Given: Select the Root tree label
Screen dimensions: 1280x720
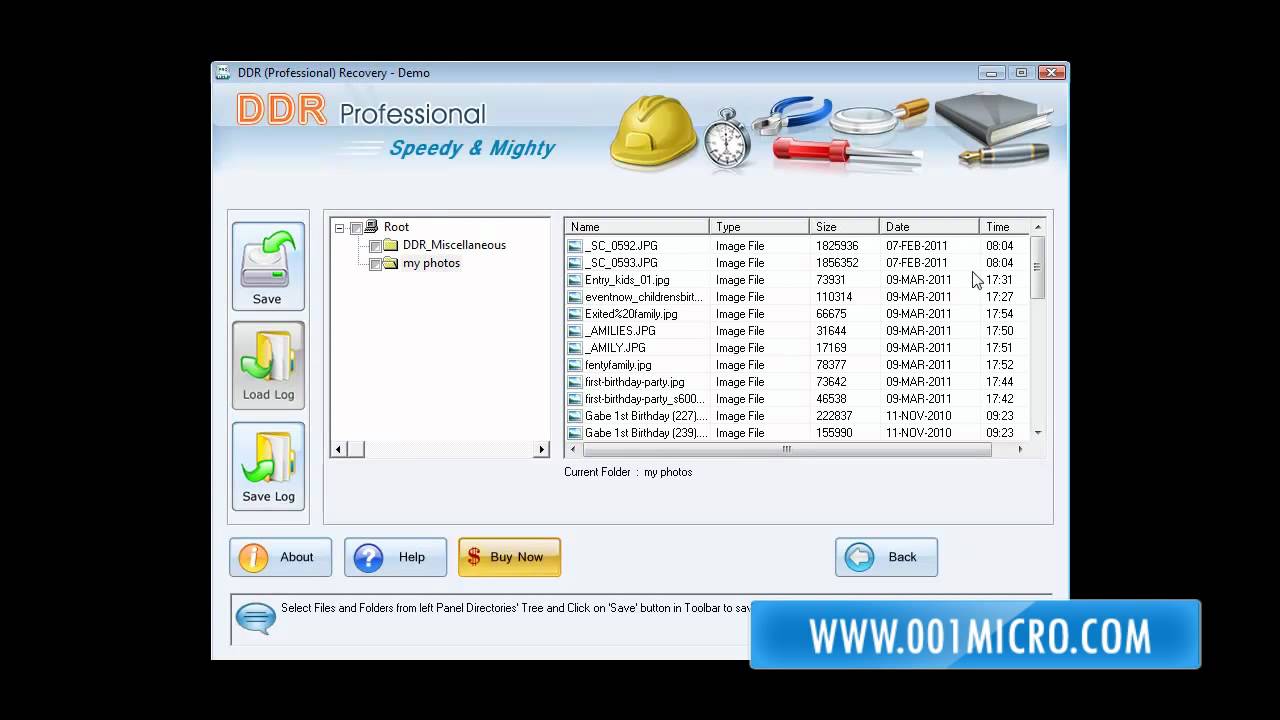Looking at the screenshot, I should click(x=396, y=227).
